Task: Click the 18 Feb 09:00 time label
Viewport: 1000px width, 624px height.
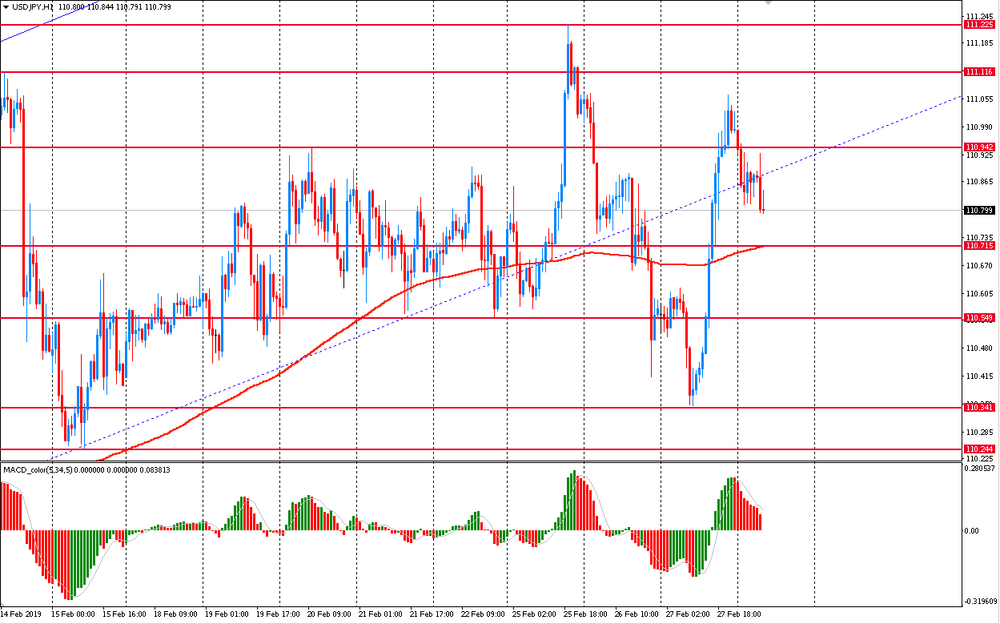Action: [175, 614]
